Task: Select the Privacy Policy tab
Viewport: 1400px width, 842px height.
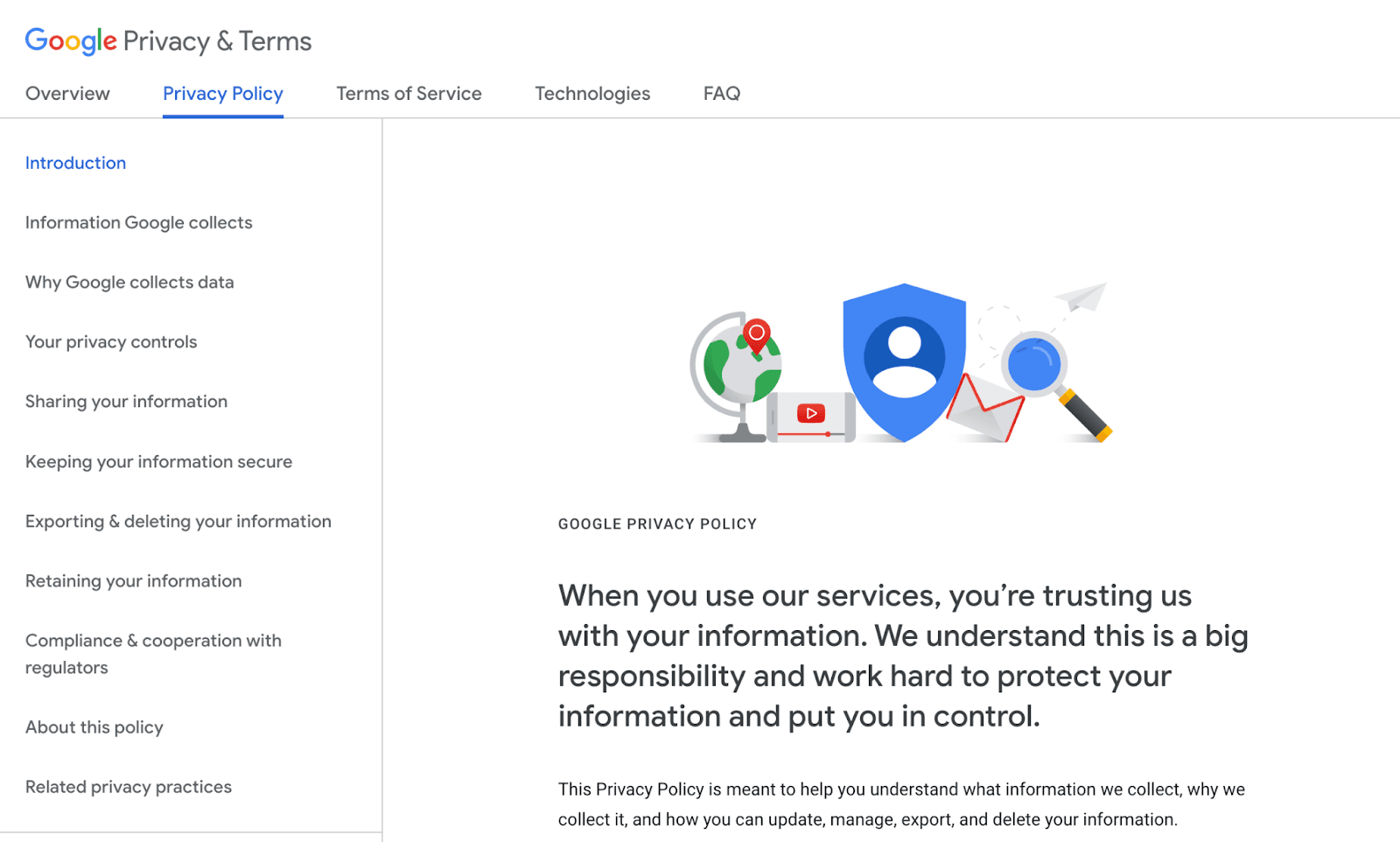Action: click(223, 94)
